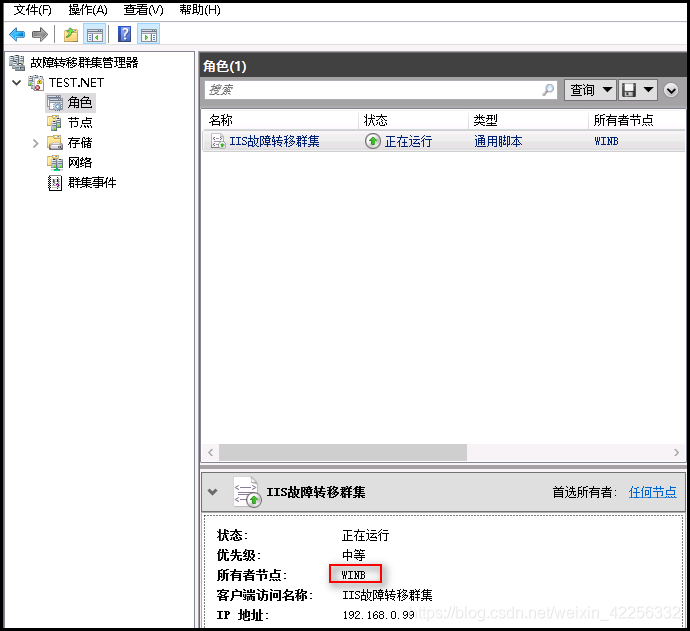Click the 故障转移群集管理器 root icon
690x631 pixels.
coord(17,63)
